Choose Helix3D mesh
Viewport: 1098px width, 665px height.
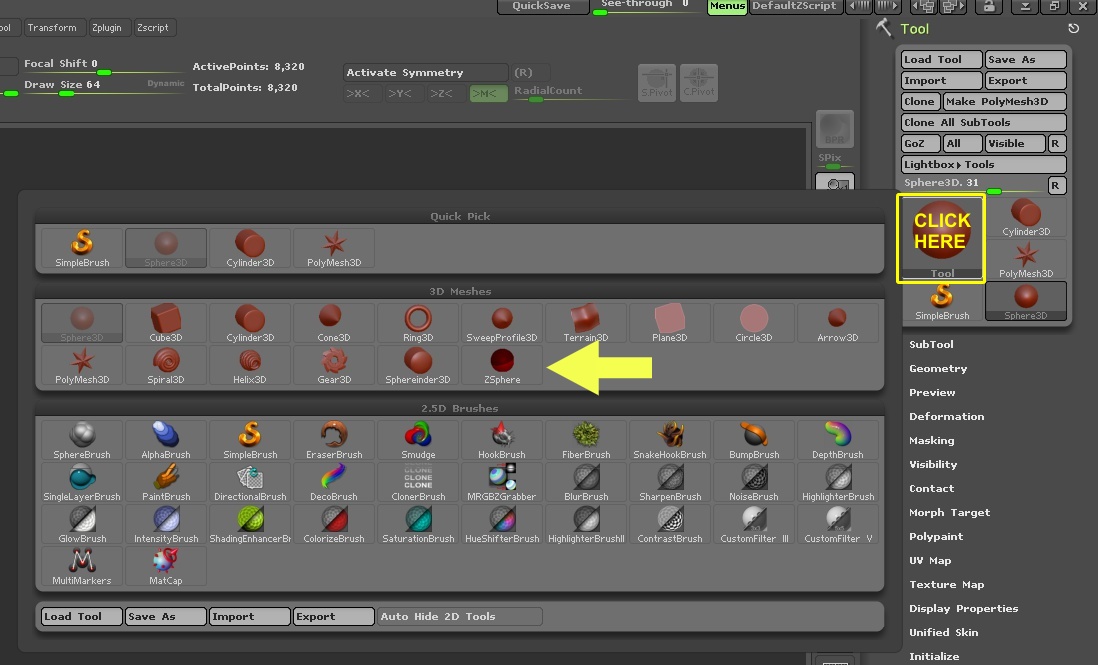coord(250,365)
